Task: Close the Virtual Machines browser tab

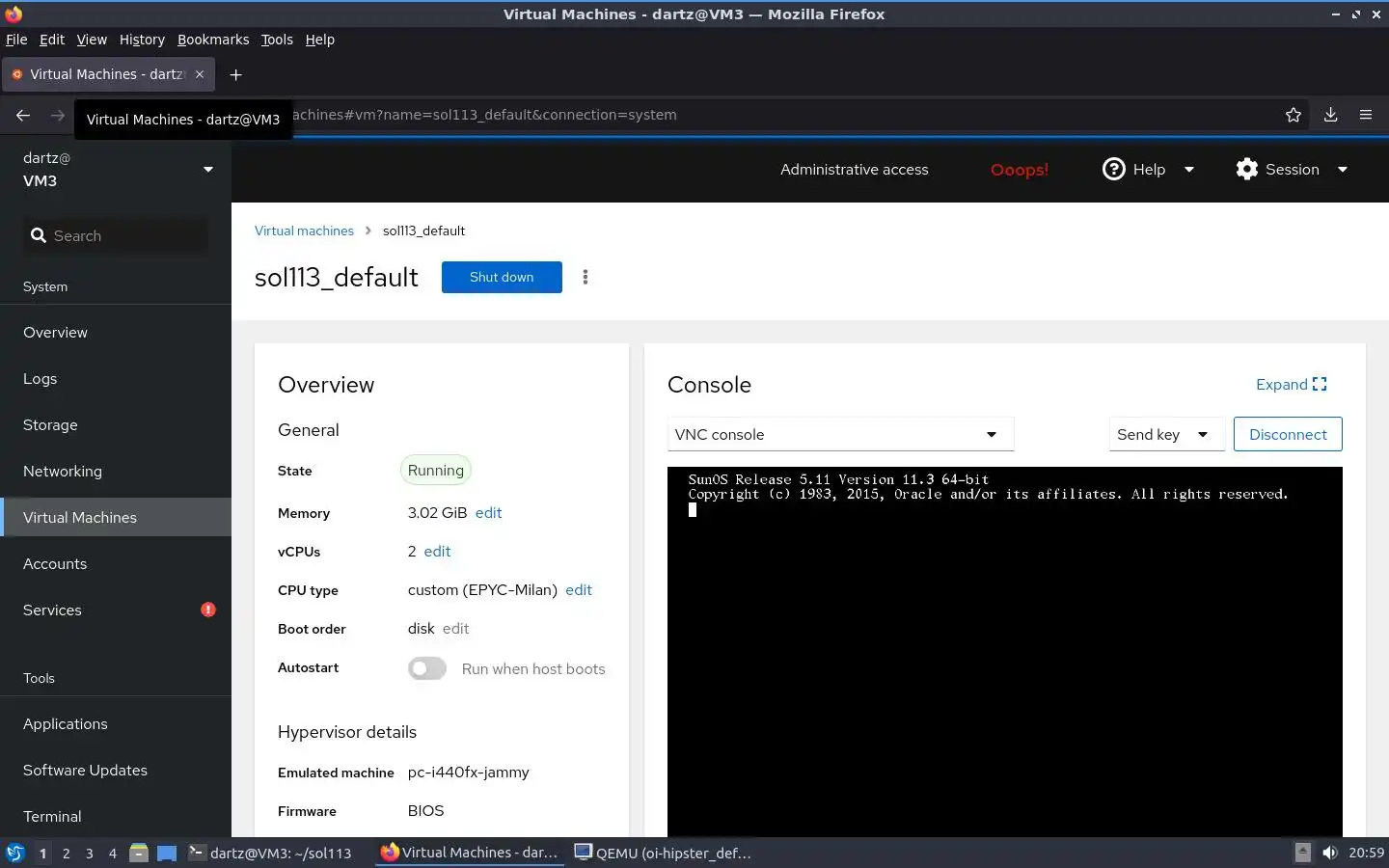Action: 200,74
